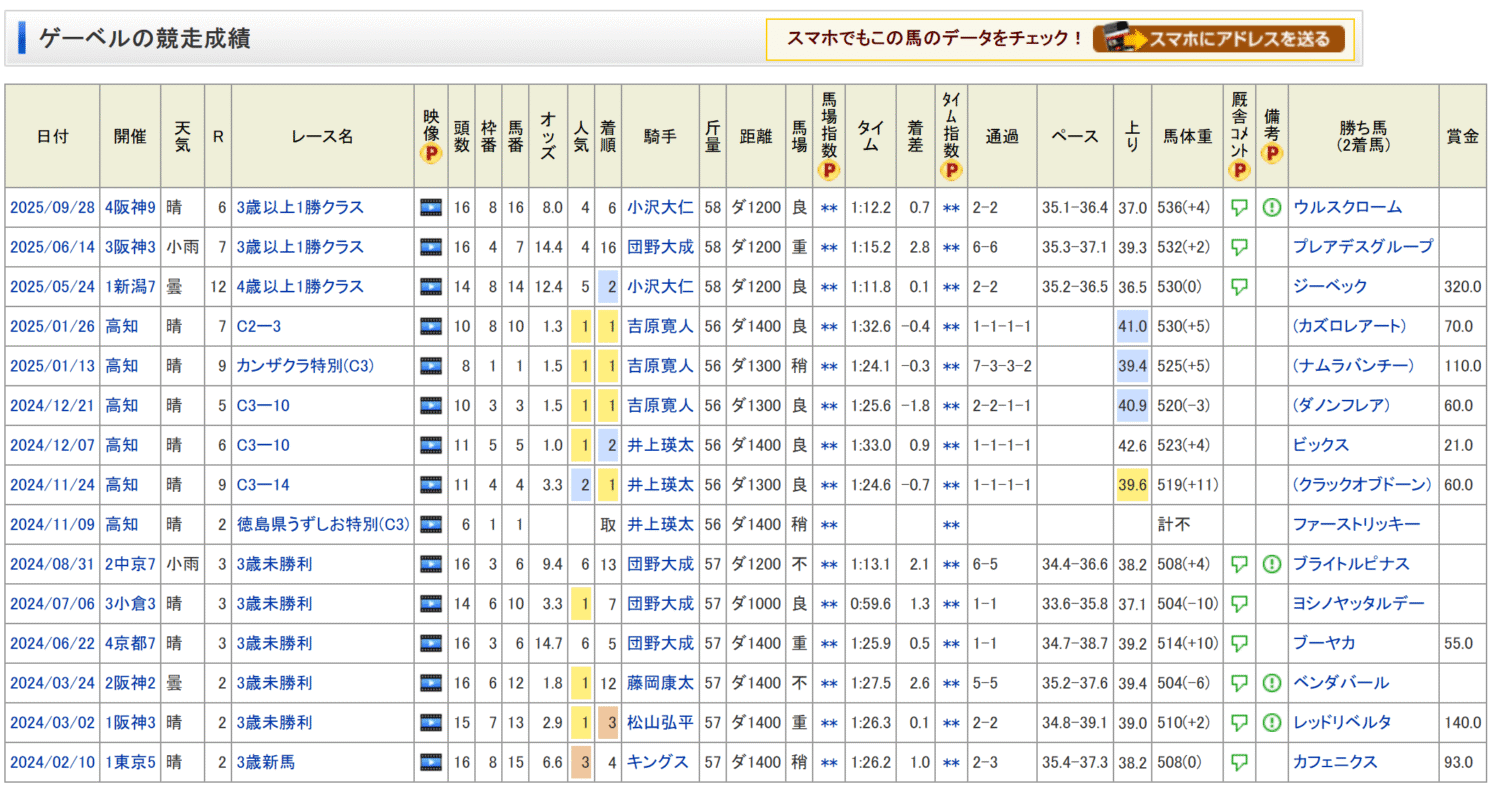The height and width of the screenshot is (787, 1500).
Task: Open stable comment for the 2025/05/24 race
Action: [x=1240, y=287]
